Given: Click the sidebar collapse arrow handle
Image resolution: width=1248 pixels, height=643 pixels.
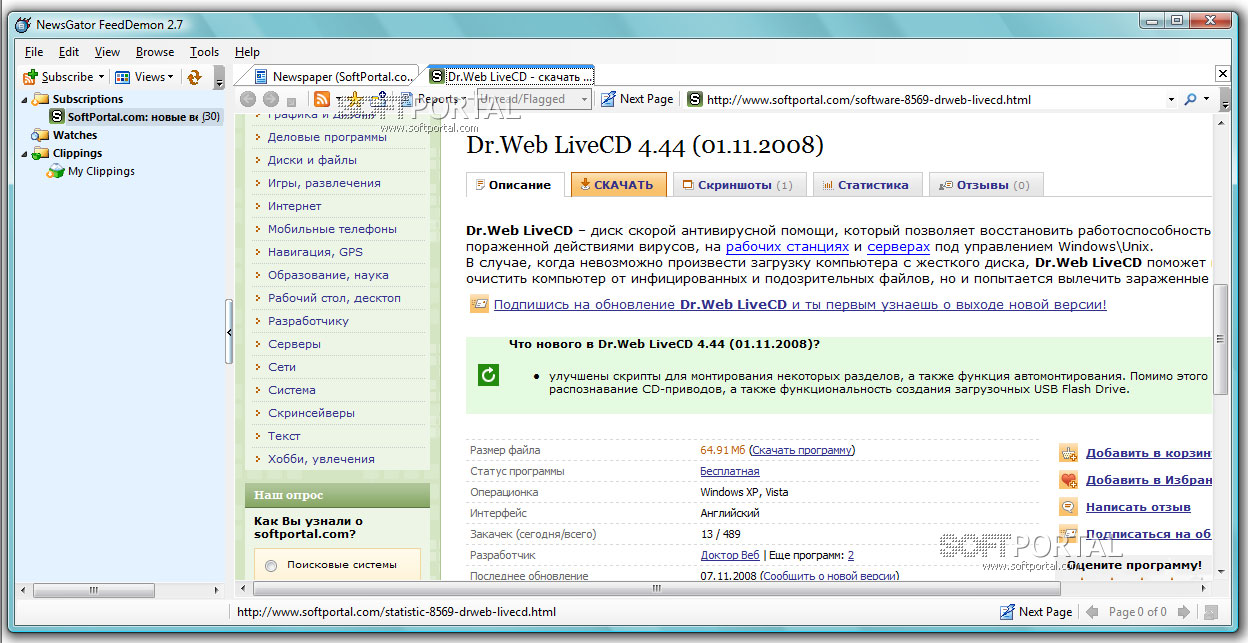Looking at the screenshot, I should coord(229,332).
